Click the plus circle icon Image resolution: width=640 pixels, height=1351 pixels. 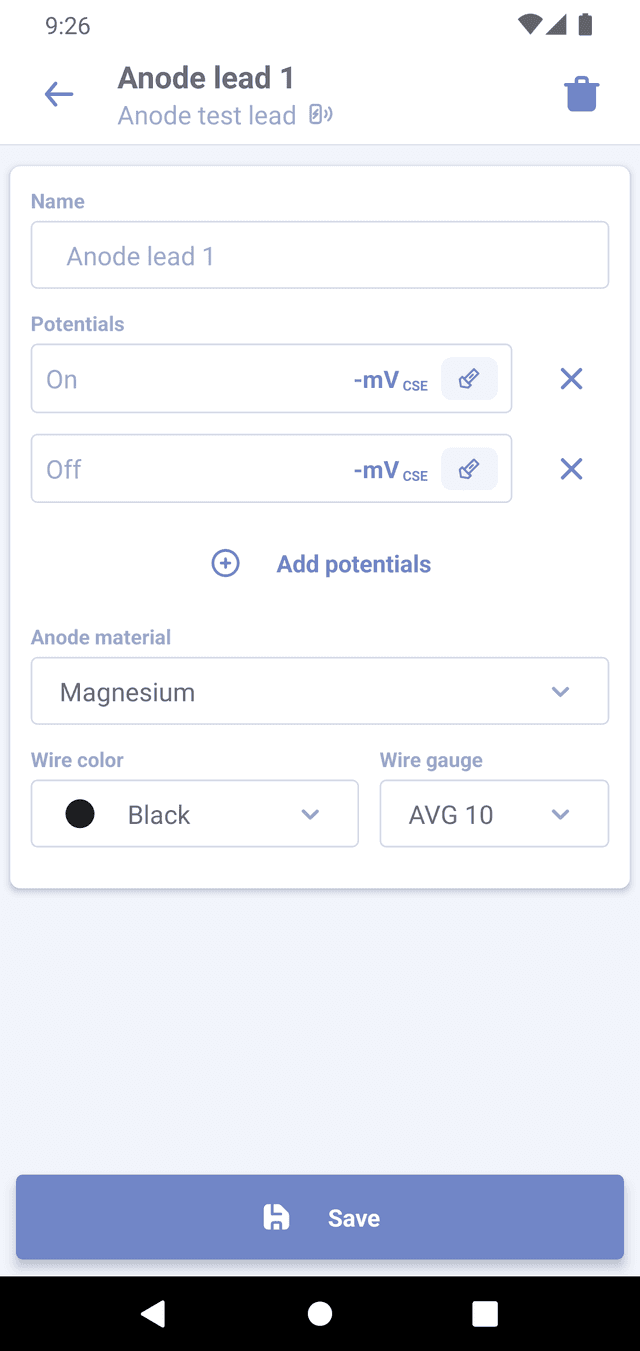pyautogui.click(x=226, y=564)
